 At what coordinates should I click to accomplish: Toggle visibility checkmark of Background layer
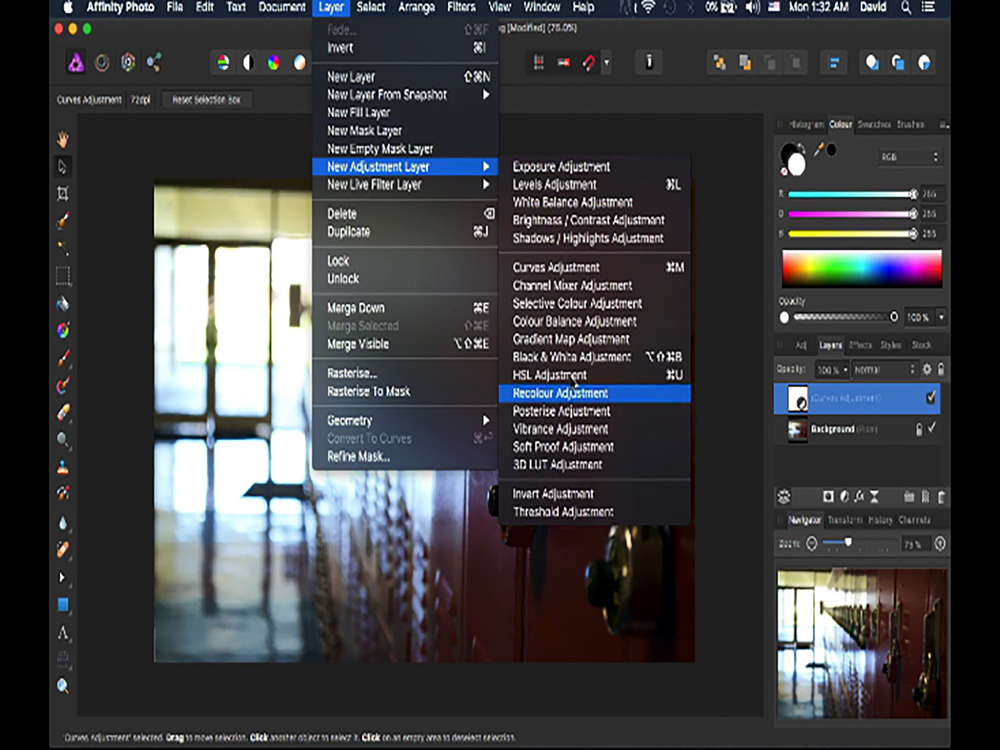pos(931,429)
